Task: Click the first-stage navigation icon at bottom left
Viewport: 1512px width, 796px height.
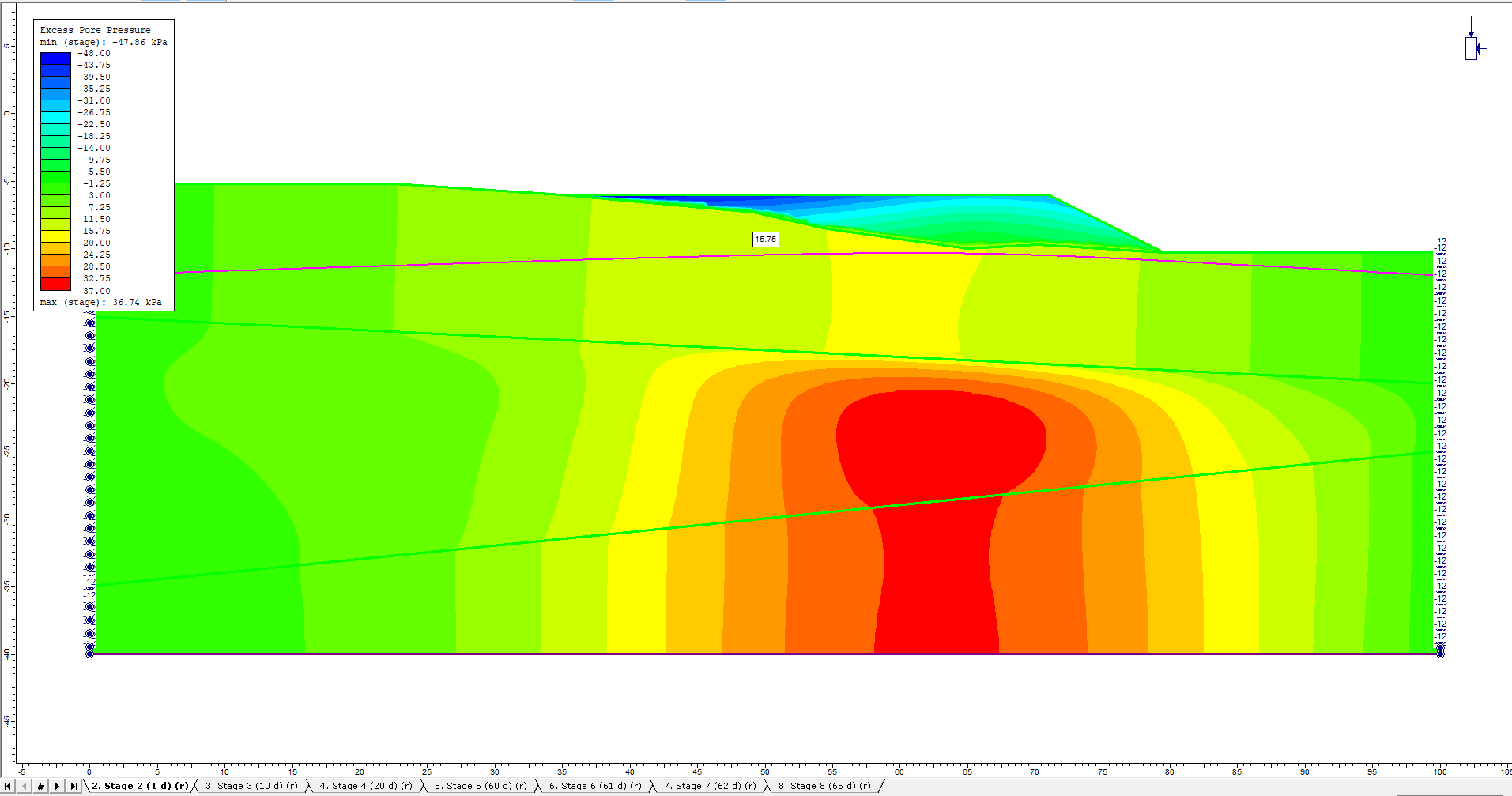Action: tap(7, 787)
